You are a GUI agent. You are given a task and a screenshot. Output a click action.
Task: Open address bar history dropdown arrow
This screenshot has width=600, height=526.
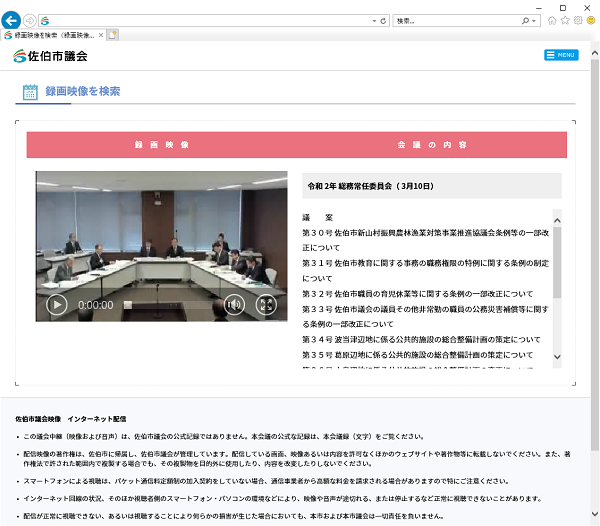click(374, 21)
